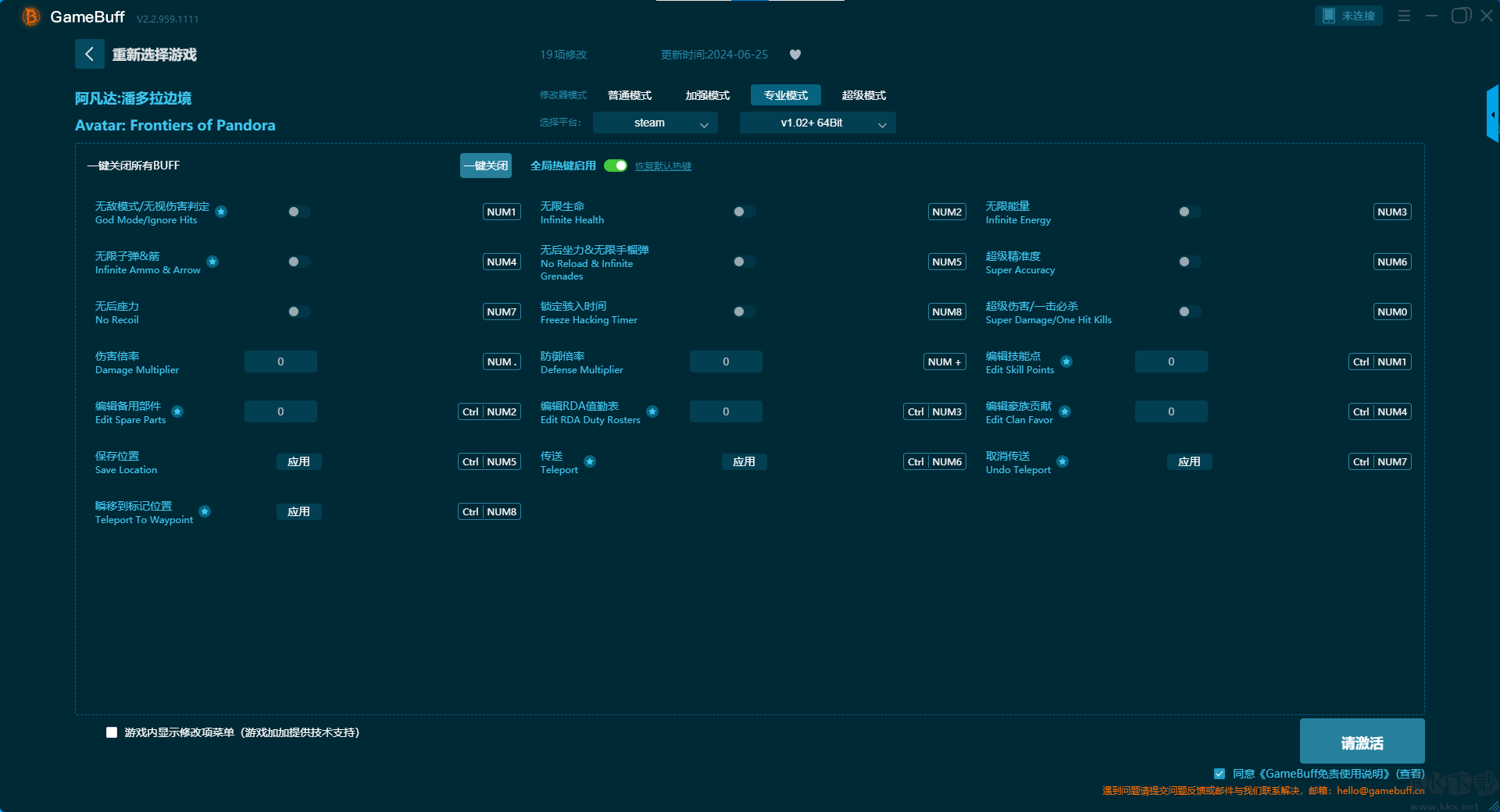This screenshot has width=1500, height=812.
Task: Click the star badge next to Teleport
Action: tap(590, 461)
